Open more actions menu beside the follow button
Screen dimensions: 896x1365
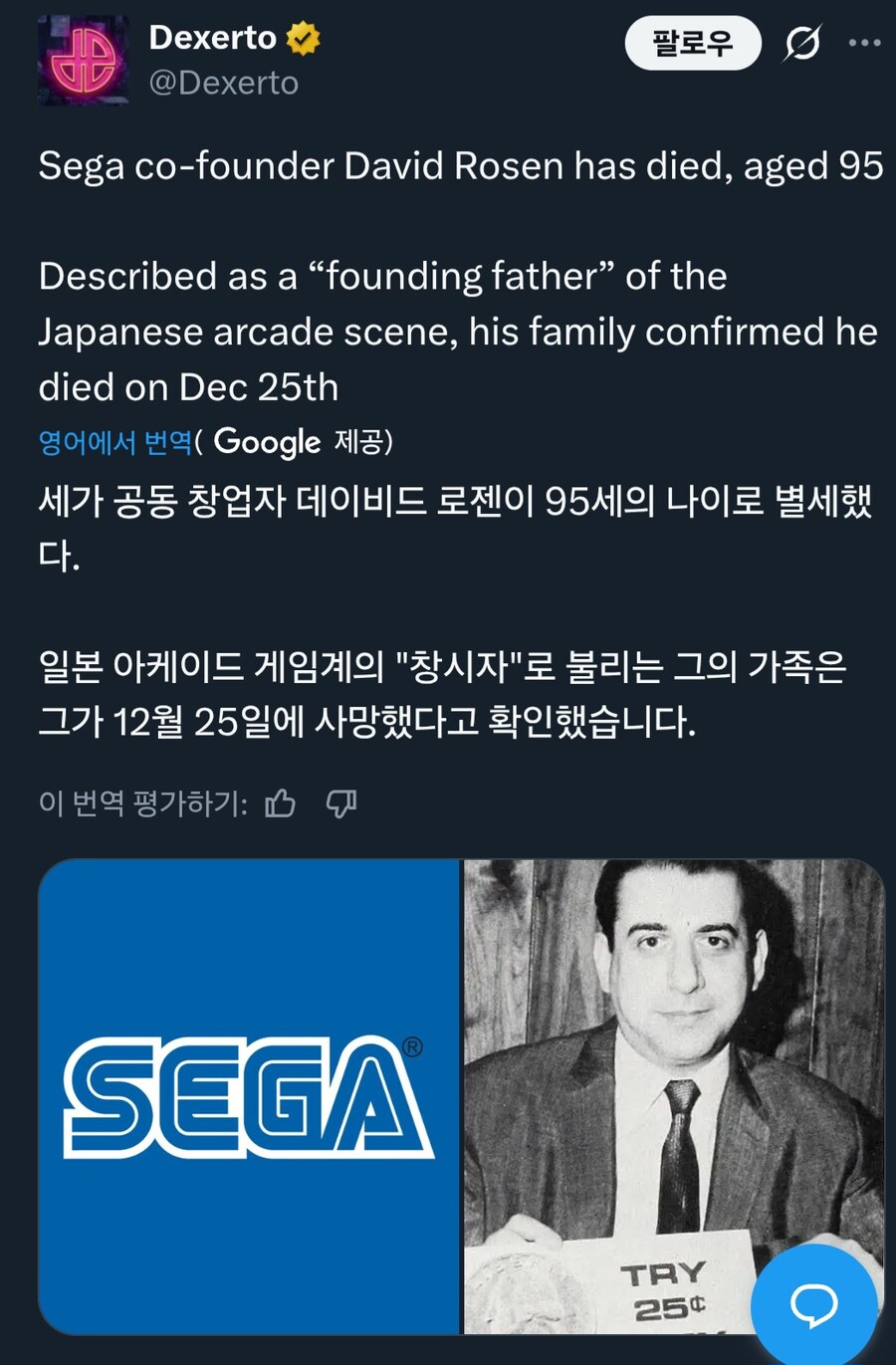(864, 44)
